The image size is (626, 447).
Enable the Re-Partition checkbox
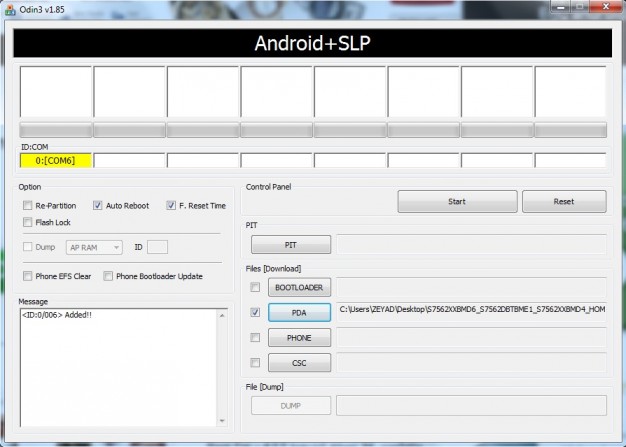tap(28, 206)
